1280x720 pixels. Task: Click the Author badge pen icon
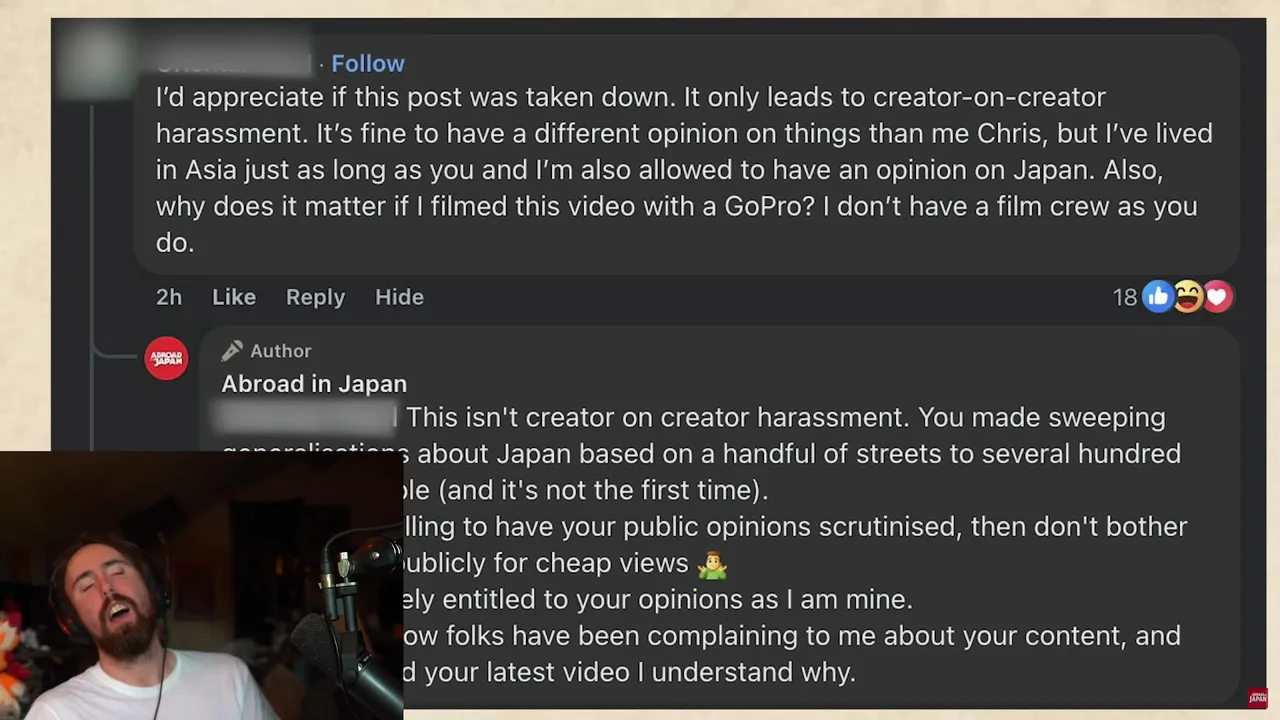pyautogui.click(x=232, y=351)
